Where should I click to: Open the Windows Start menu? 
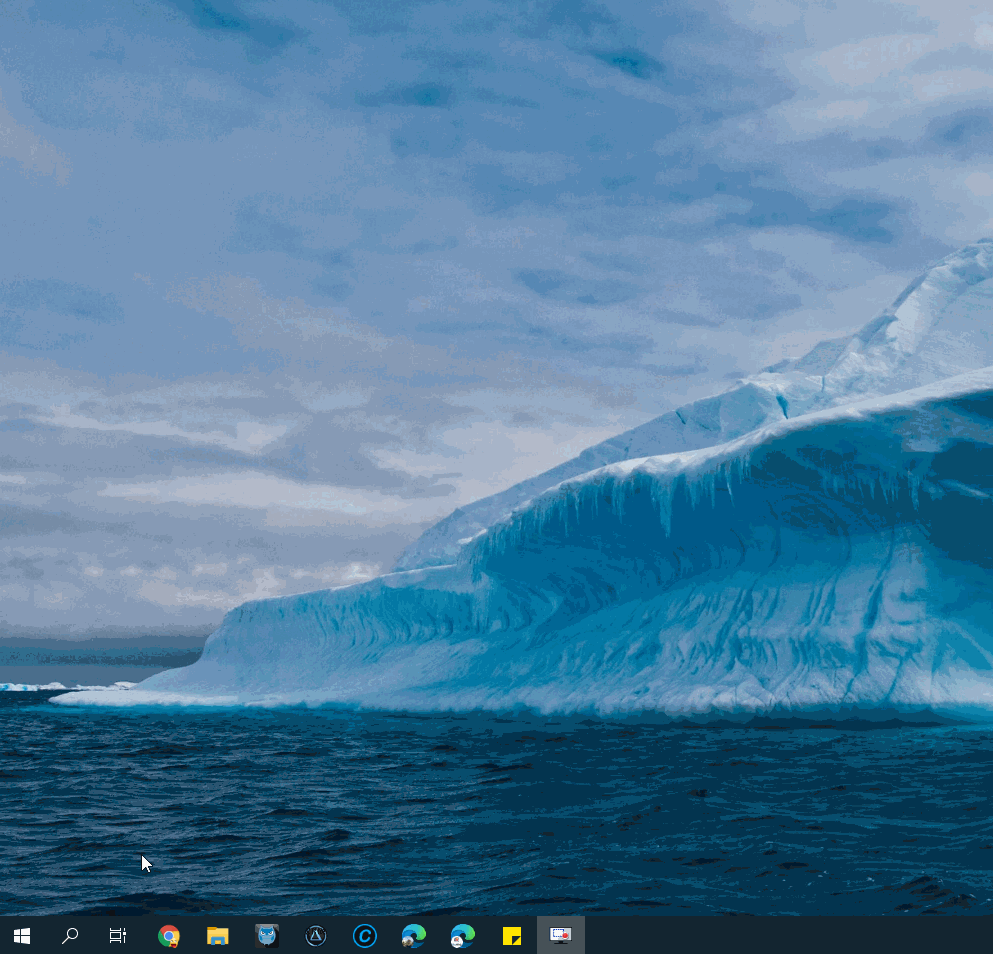click(x=22, y=936)
